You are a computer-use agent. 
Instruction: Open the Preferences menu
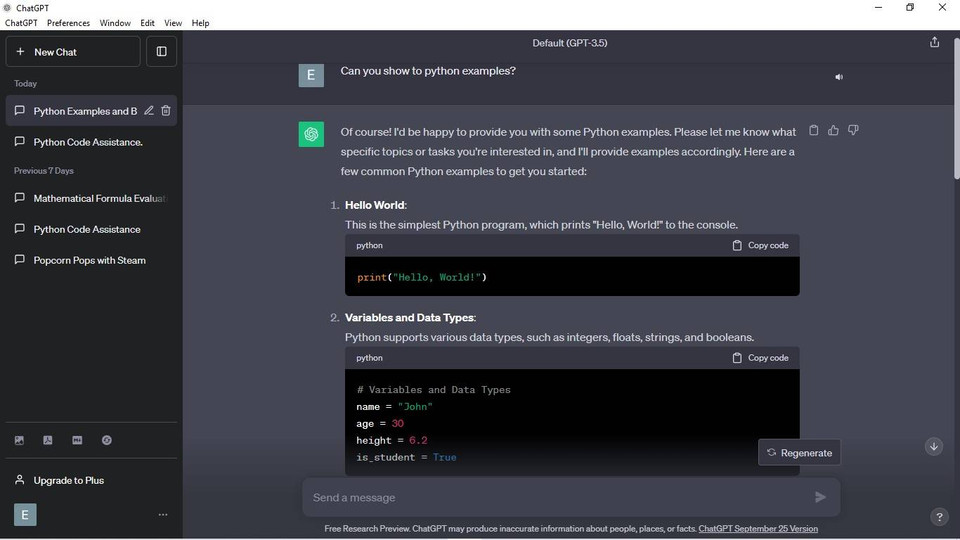pyautogui.click(x=68, y=23)
